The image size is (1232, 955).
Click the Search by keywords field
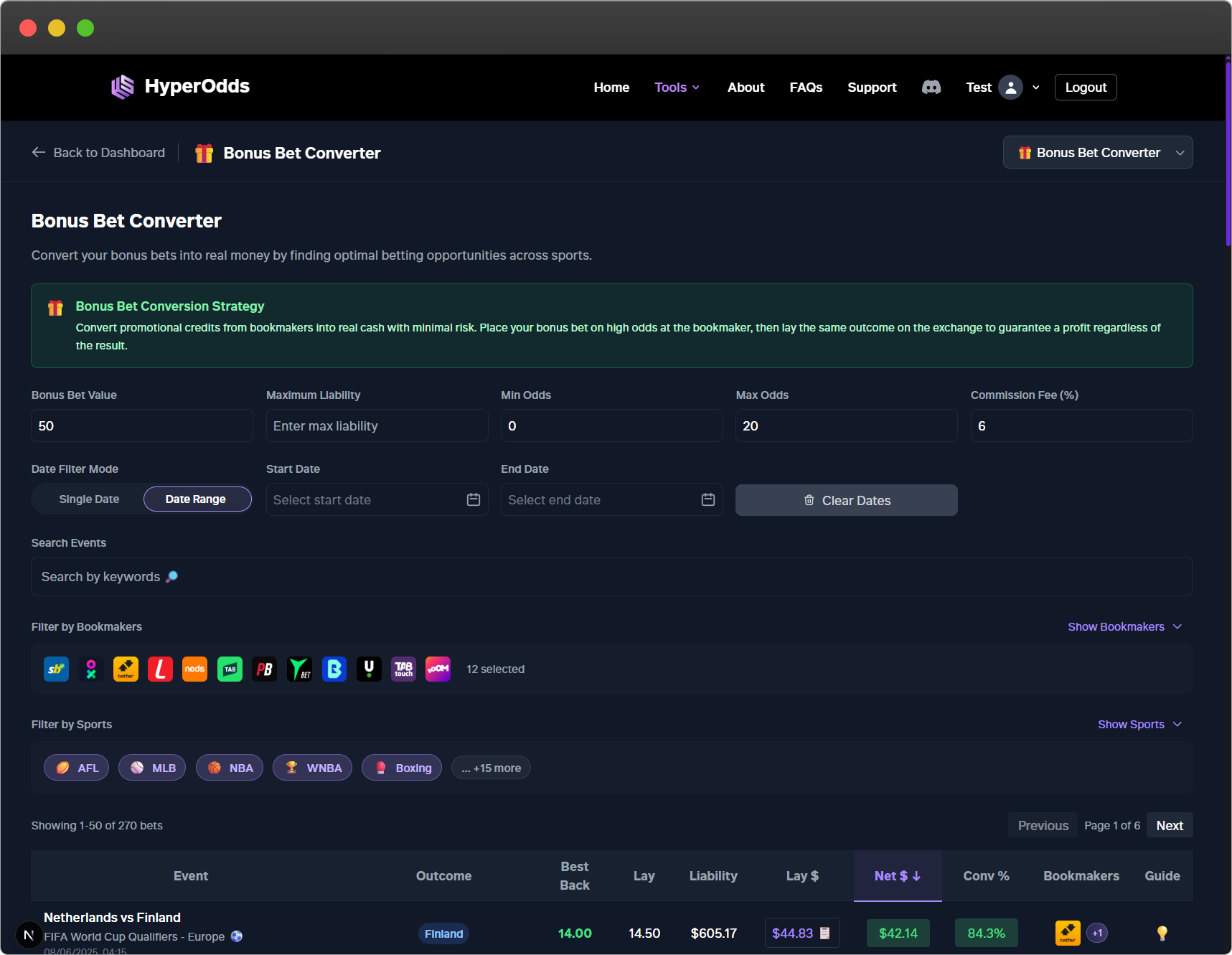tap(612, 576)
